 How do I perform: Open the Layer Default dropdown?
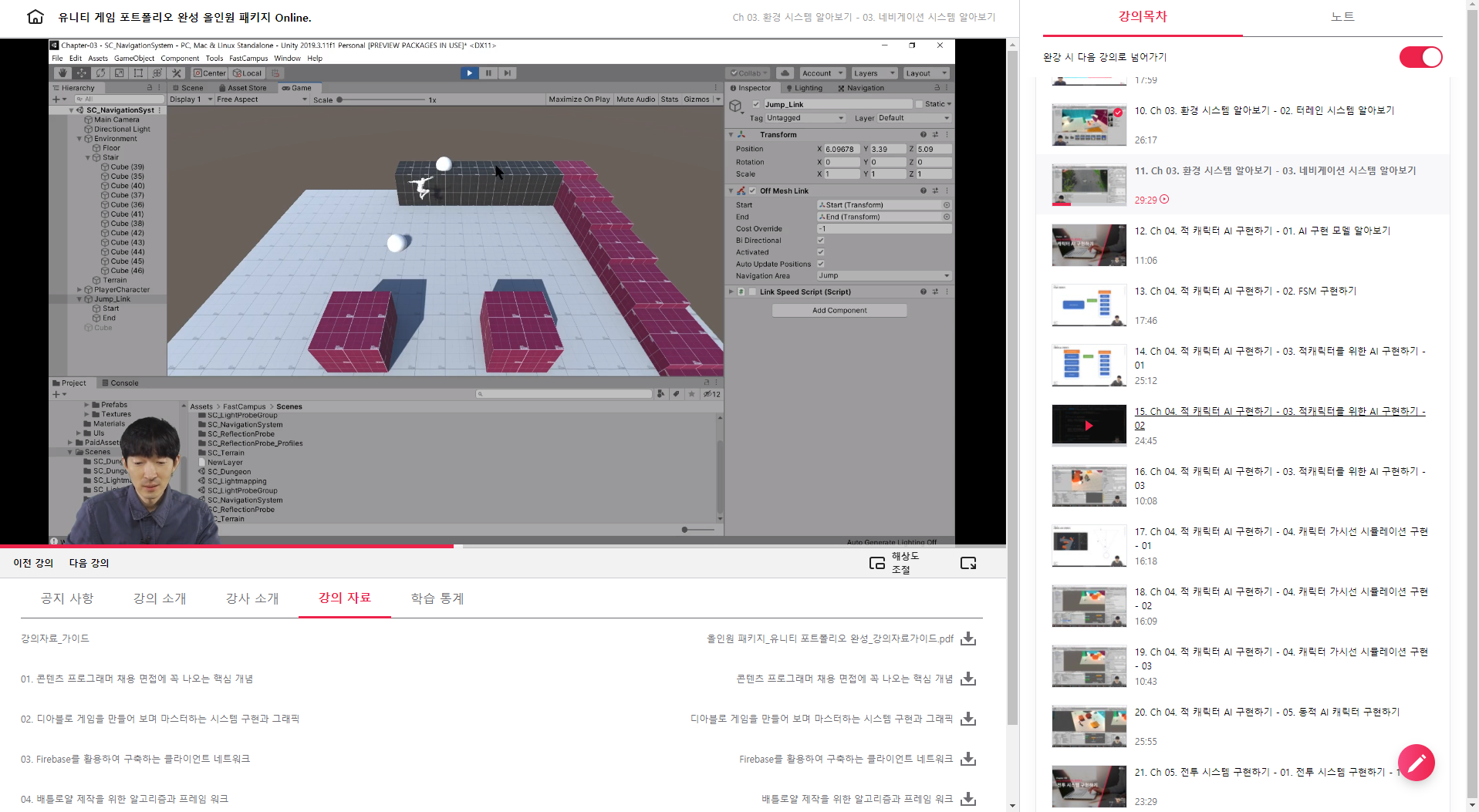tap(914, 118)
